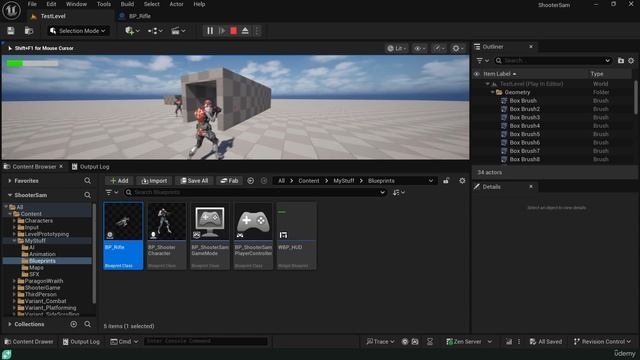Open the viewport settings gear menu
The width and height of the screenshot is (640, 360).
(458, 48)
